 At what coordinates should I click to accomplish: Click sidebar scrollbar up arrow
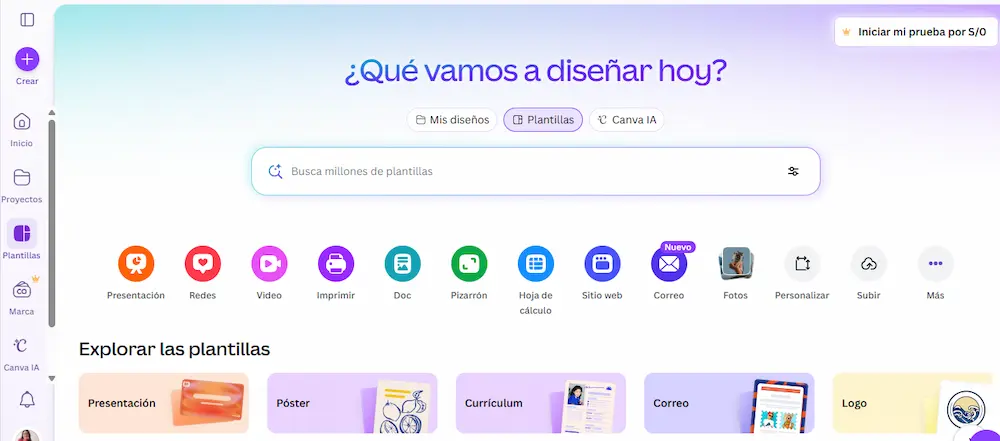point(52,112)
